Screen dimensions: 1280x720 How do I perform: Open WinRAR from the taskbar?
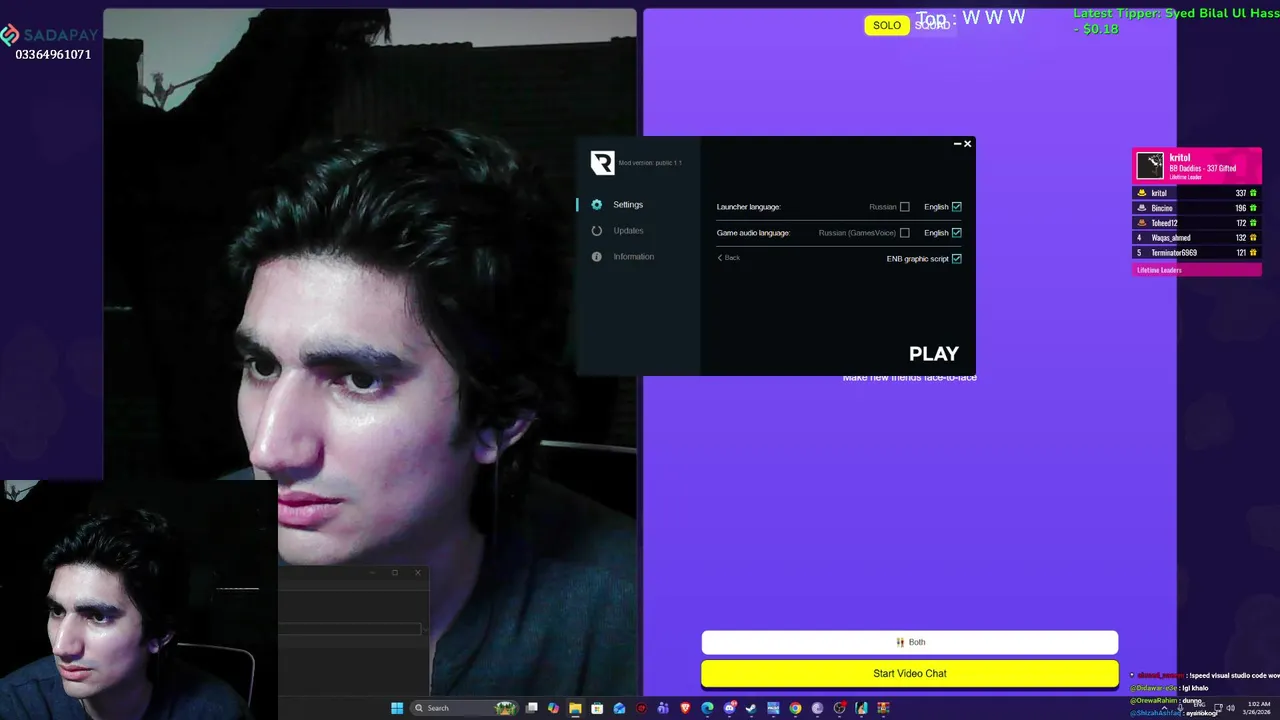(883, 708)
